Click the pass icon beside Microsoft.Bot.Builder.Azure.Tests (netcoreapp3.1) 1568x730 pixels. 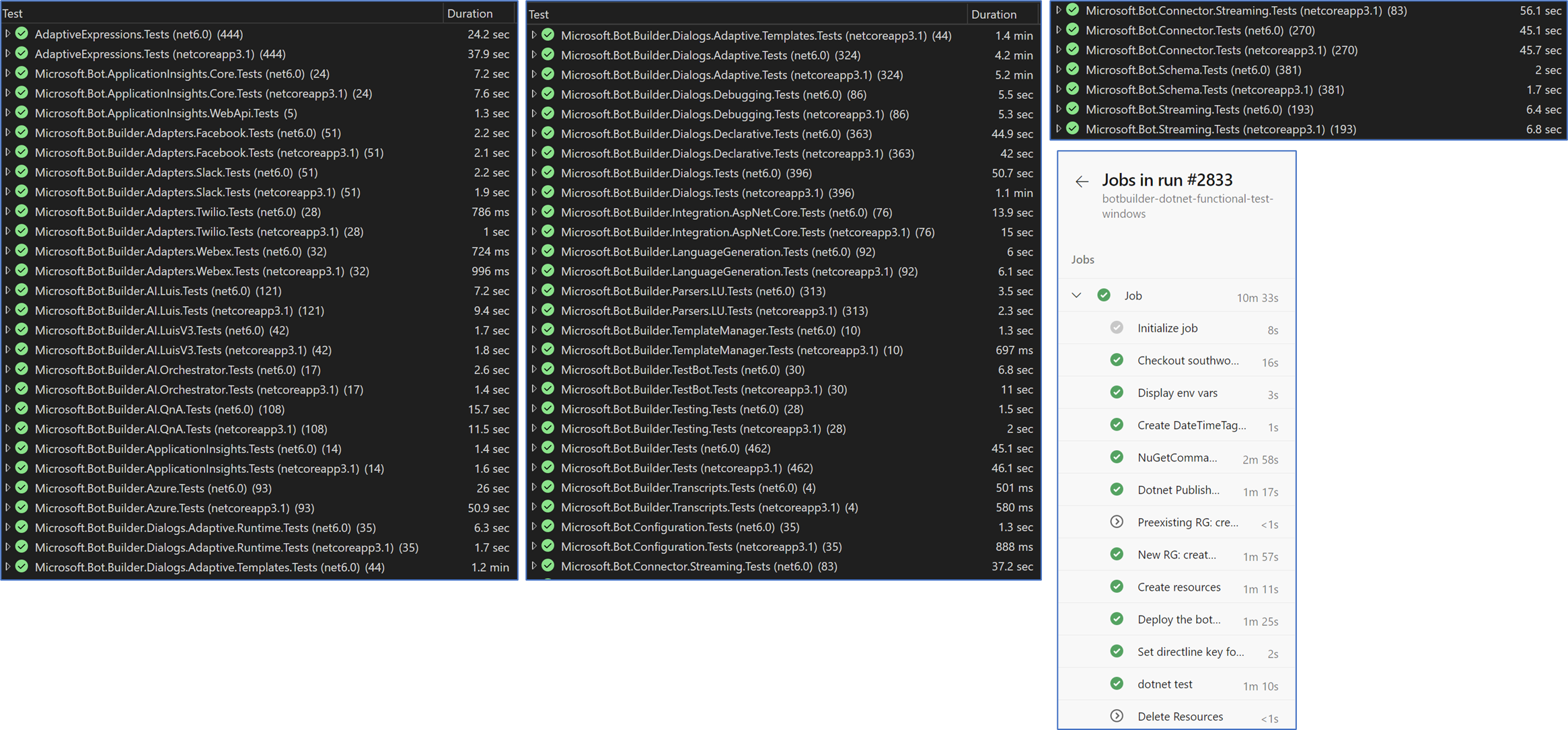point(21,508)
